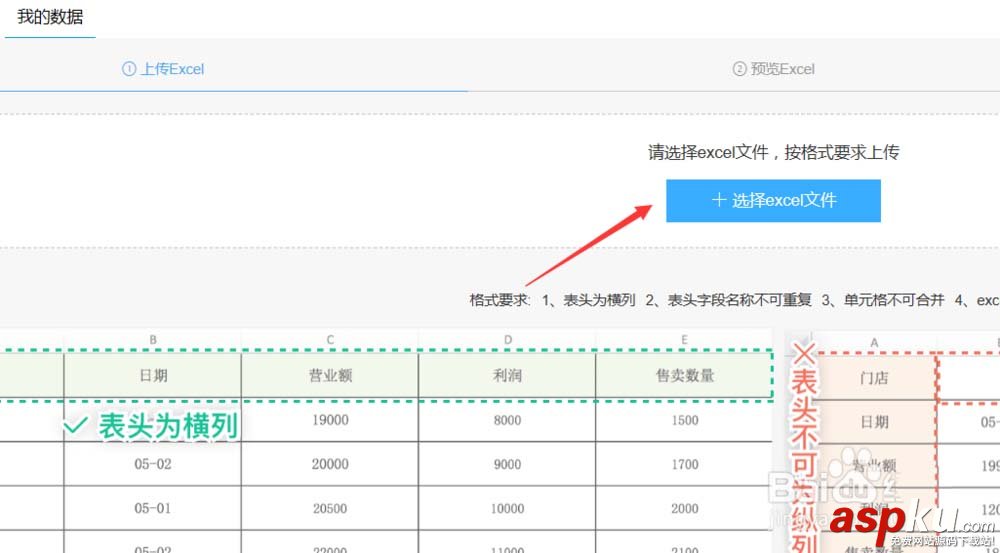Click the cell value 1700
The height and width of the screenshot is (553, 1000).
[684, 464]
